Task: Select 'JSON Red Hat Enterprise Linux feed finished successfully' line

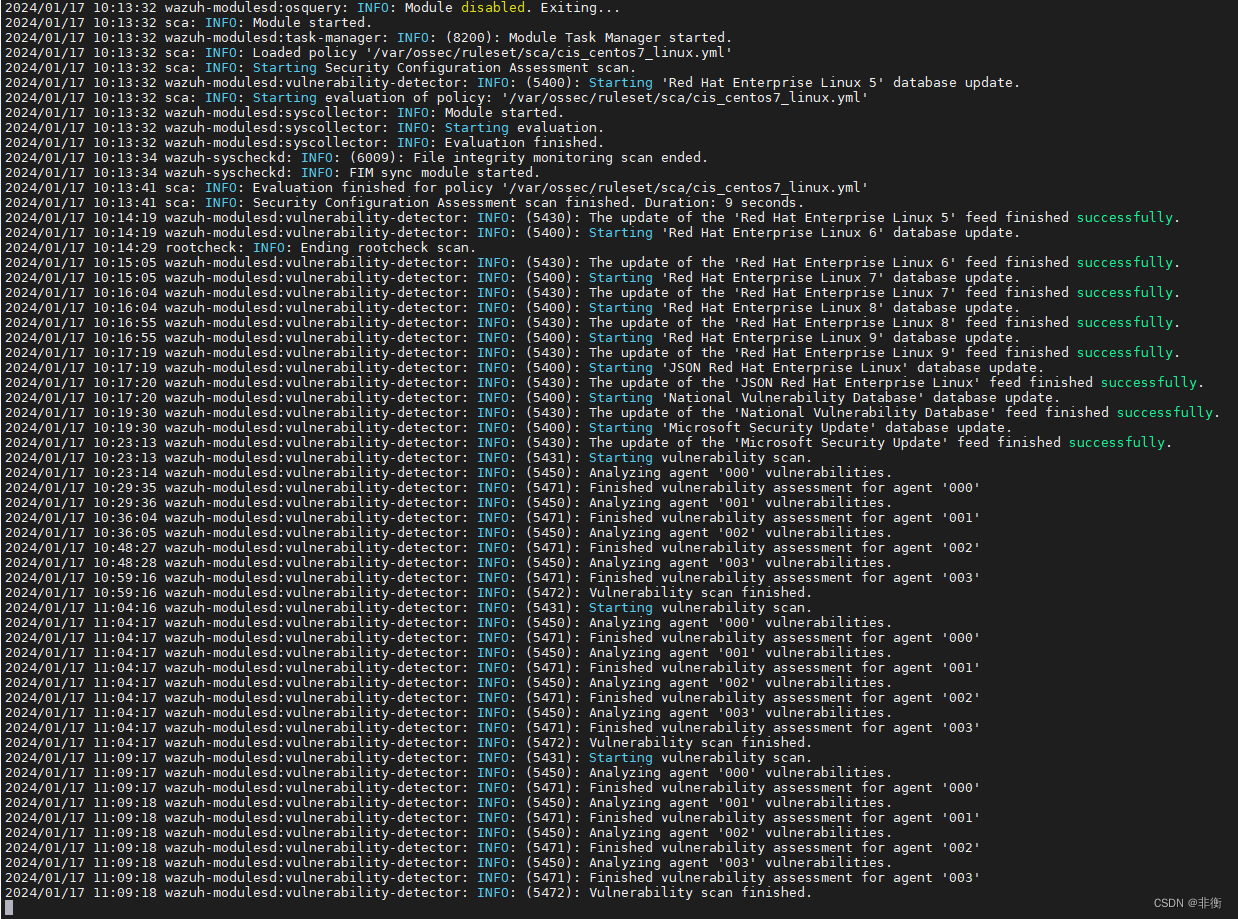Action: (604, 383)
